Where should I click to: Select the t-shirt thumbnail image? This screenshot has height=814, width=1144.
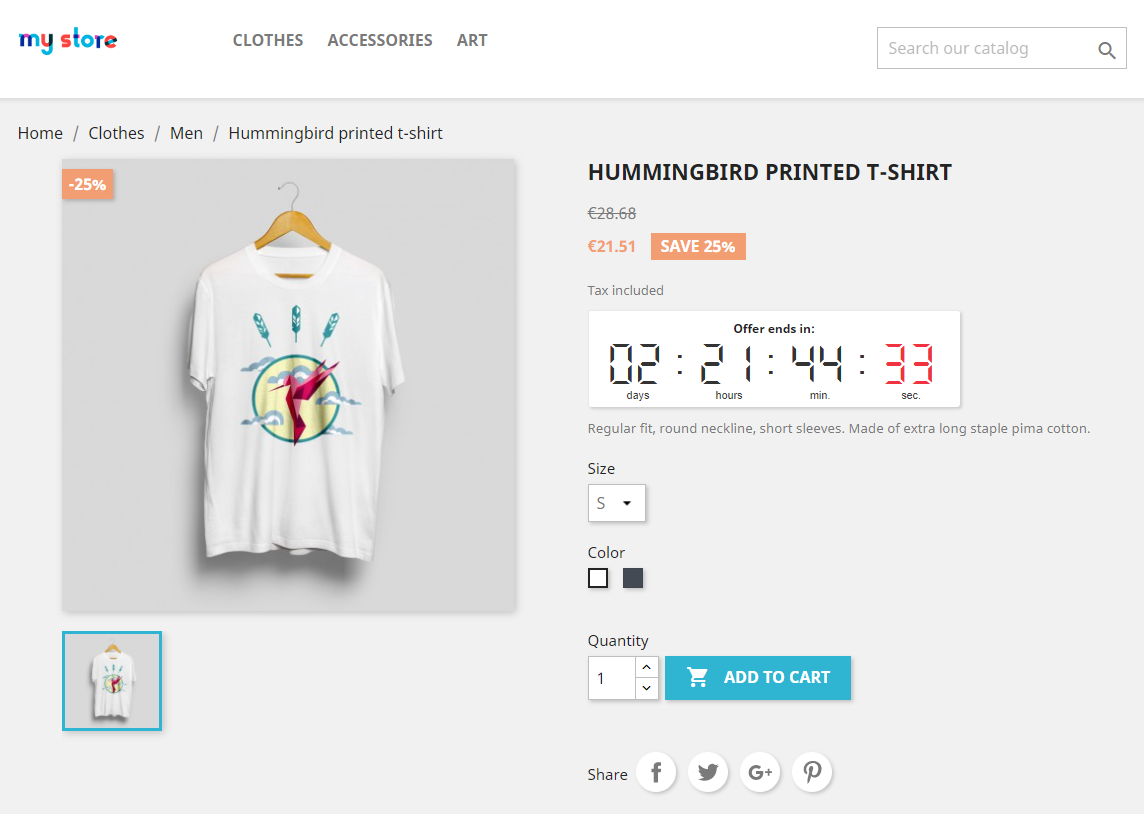point(112,681)
